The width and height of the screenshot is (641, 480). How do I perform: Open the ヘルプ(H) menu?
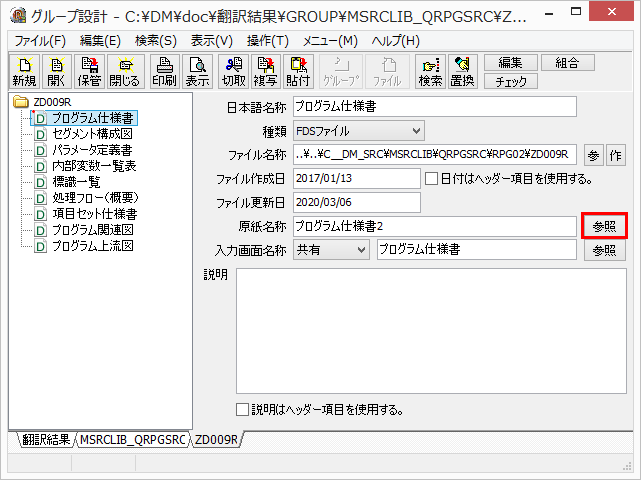tap(395, 41)
